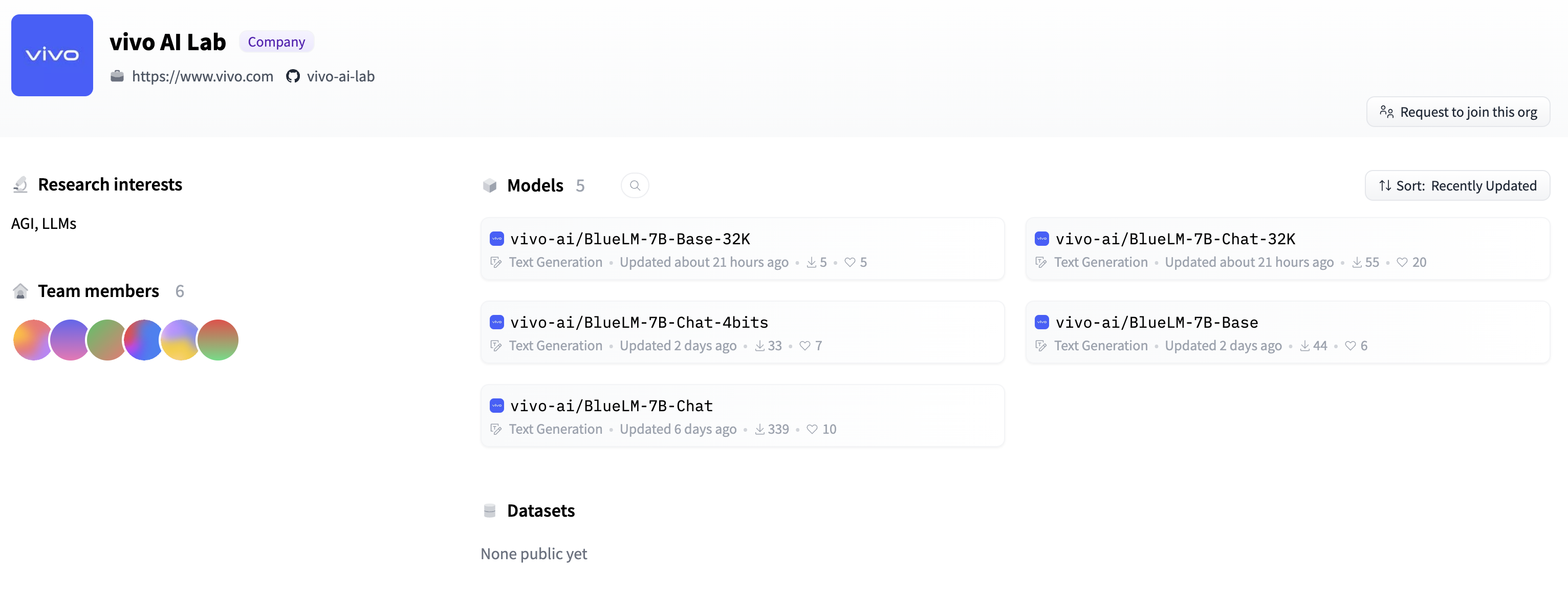
Task: Open the vivo-ai/BlueLM-7B-Chat-32K model
Action: (1175, 239)
